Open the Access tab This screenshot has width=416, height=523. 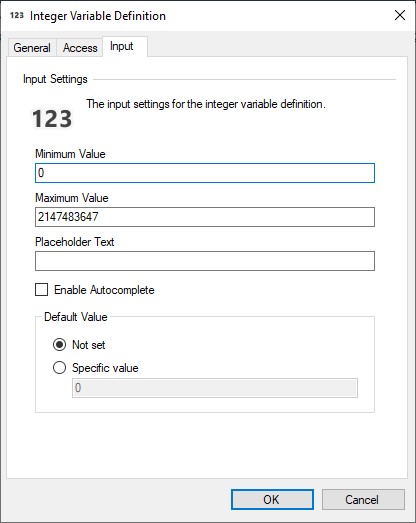[80, 48]
